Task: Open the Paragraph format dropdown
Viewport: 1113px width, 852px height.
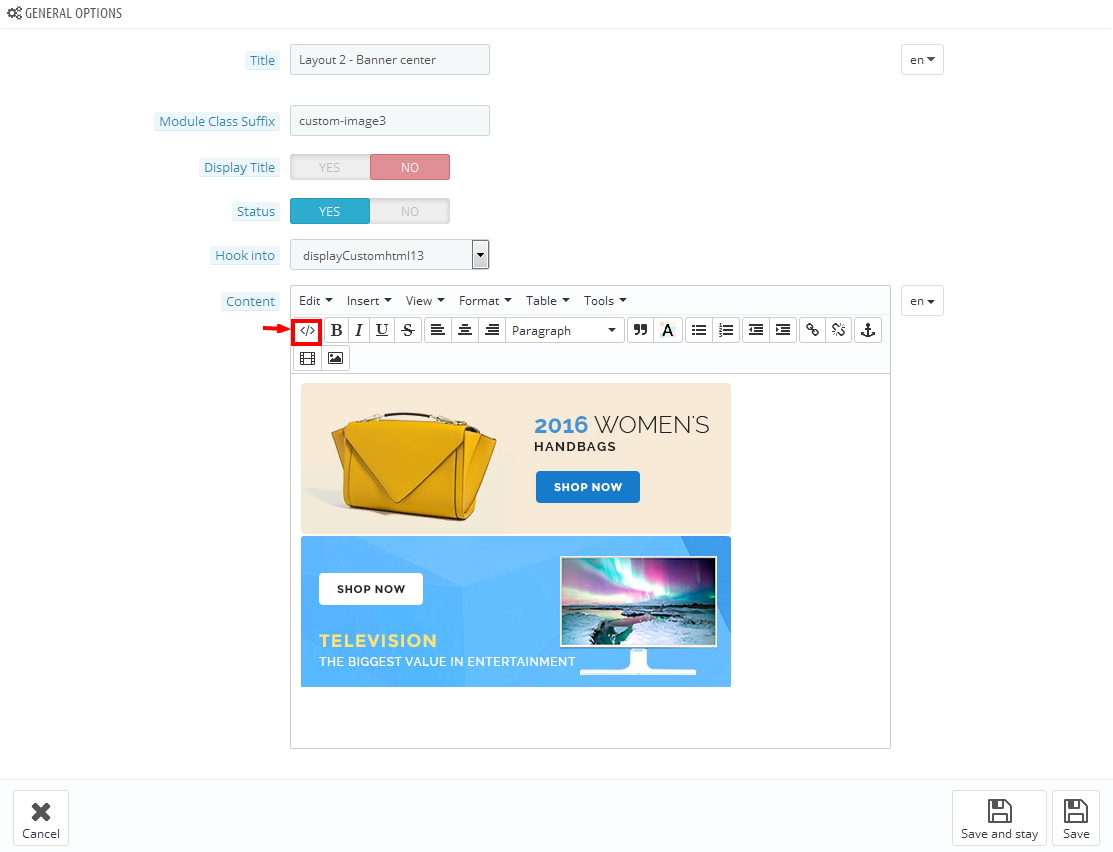Action: point(564,331)
